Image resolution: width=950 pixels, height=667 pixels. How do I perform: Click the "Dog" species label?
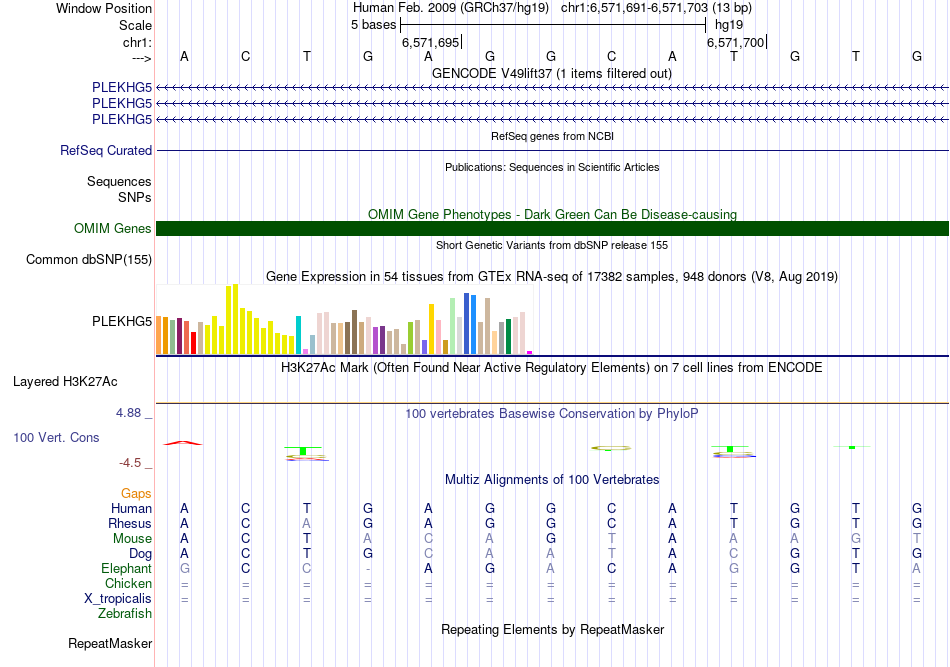click(141, 554)
